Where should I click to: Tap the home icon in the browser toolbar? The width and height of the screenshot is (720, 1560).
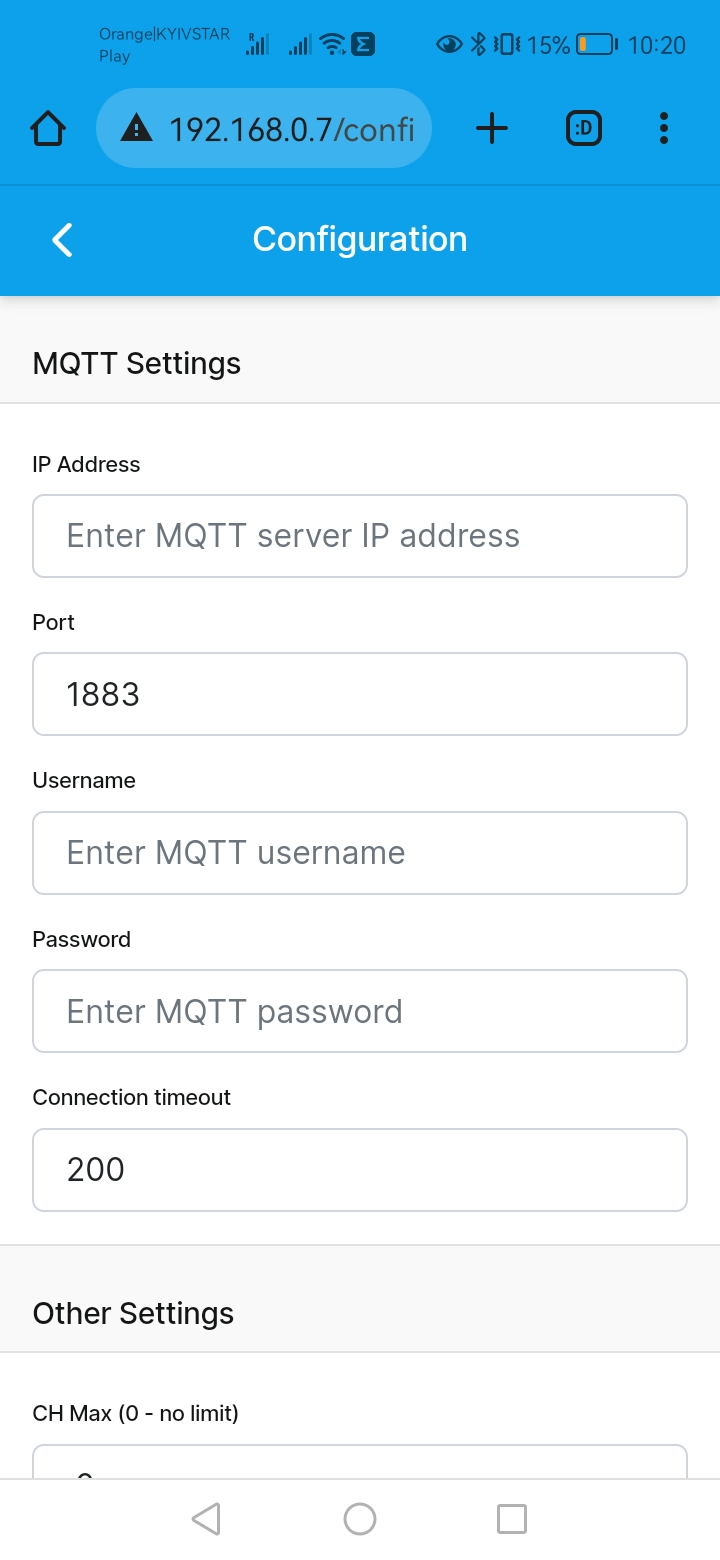pos(47,128)
